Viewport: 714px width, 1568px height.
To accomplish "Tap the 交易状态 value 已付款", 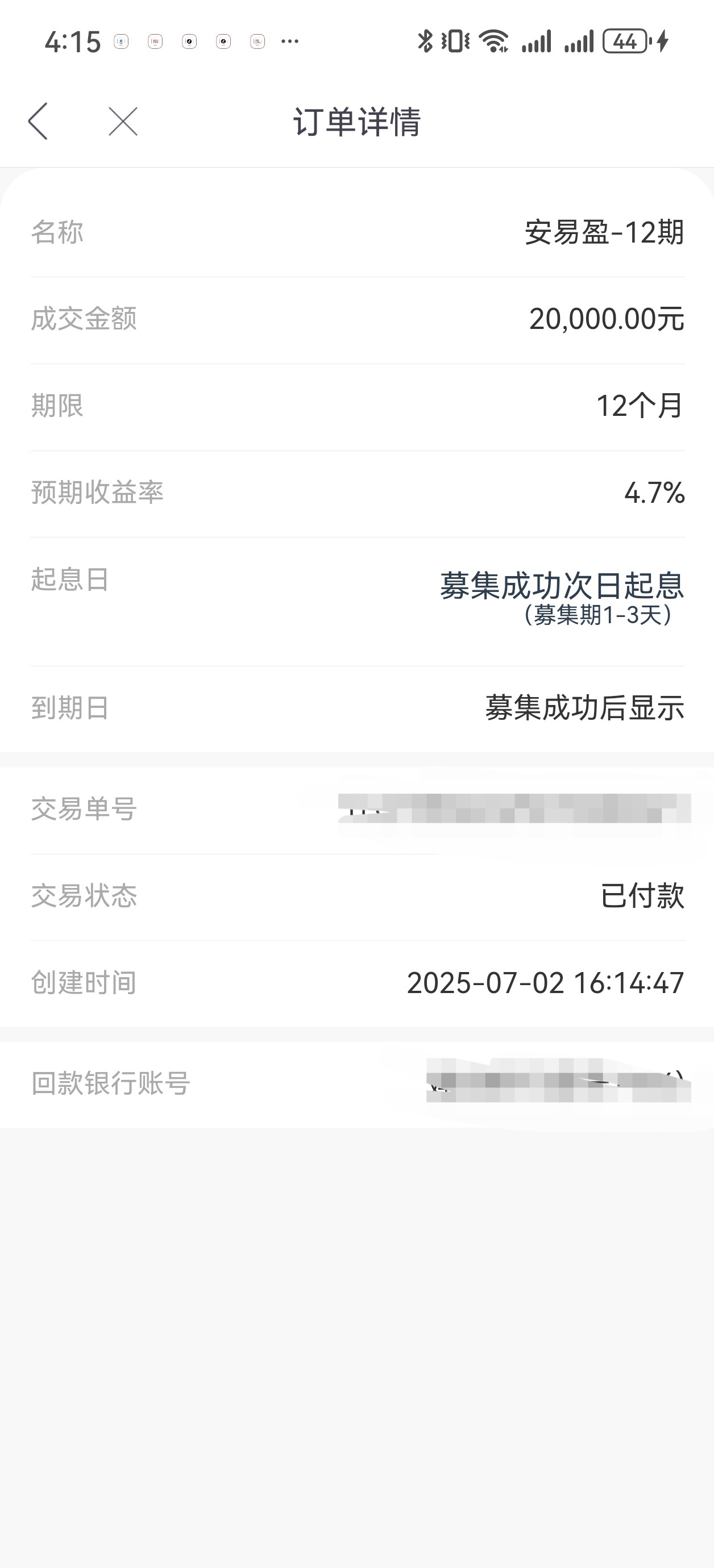I will [643, 896].
